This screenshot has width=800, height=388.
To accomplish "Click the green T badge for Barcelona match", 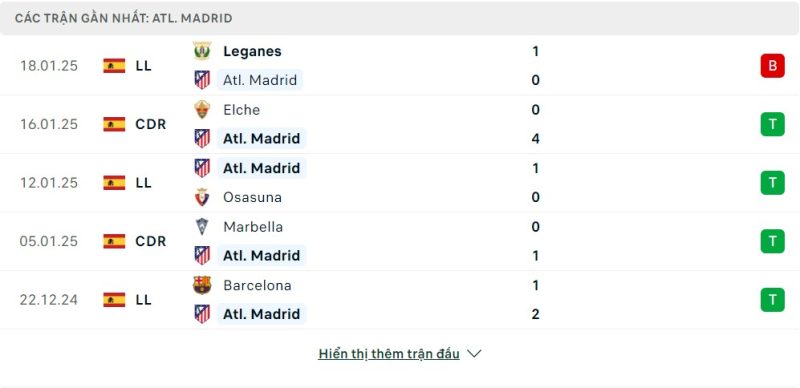I will point(772,300).
